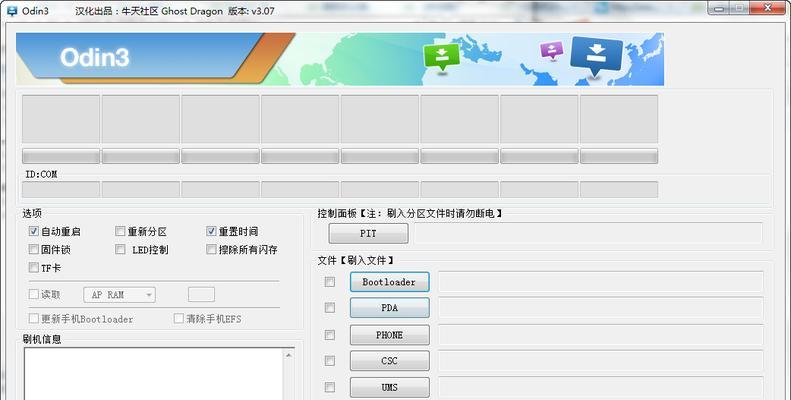Enable the LED控制 checkbox
Screen dimensions: 791x400
coord(120,249)
